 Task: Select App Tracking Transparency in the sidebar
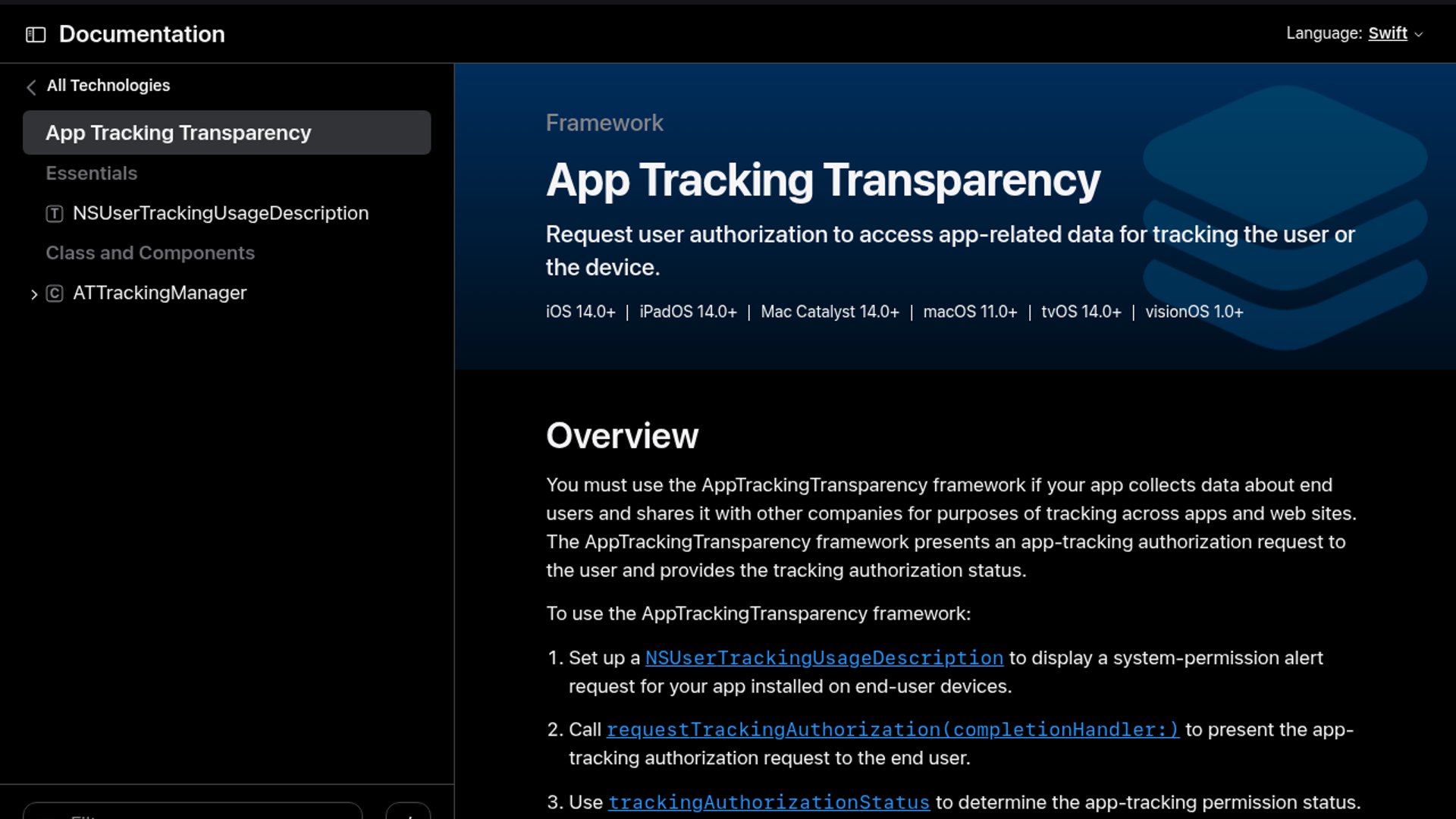[227, 133]
